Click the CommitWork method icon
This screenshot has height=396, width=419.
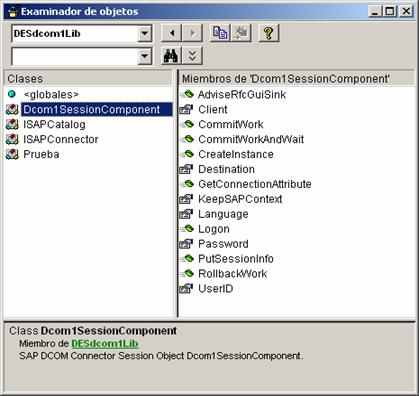[187, 124]
